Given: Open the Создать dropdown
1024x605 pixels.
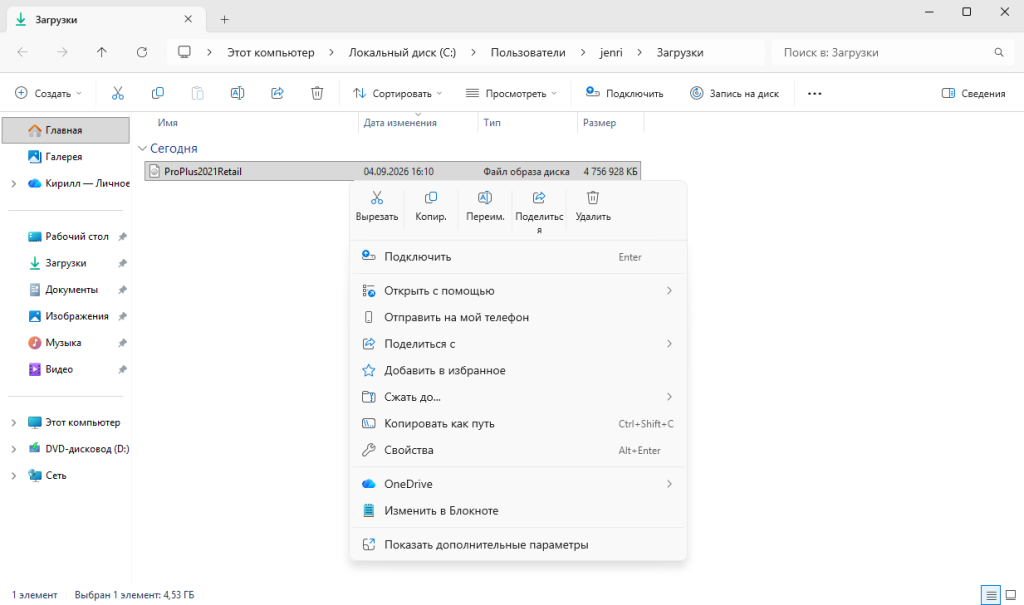Looking at the screenshot, I should [x=49, y=93].
